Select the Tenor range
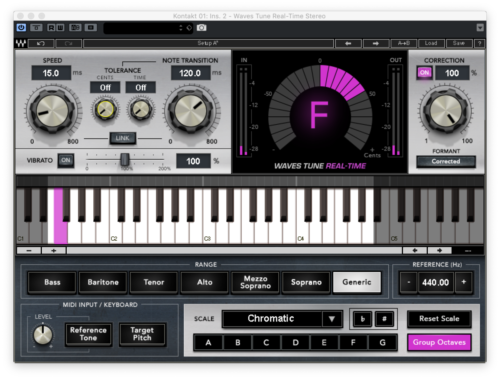The height and width of the screenshot is (379, 500). click(154, 282)
